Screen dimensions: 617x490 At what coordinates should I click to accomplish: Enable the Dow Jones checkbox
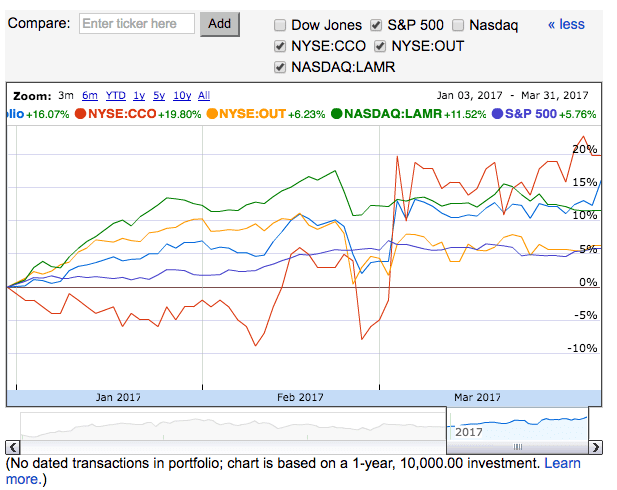[280, 25]
